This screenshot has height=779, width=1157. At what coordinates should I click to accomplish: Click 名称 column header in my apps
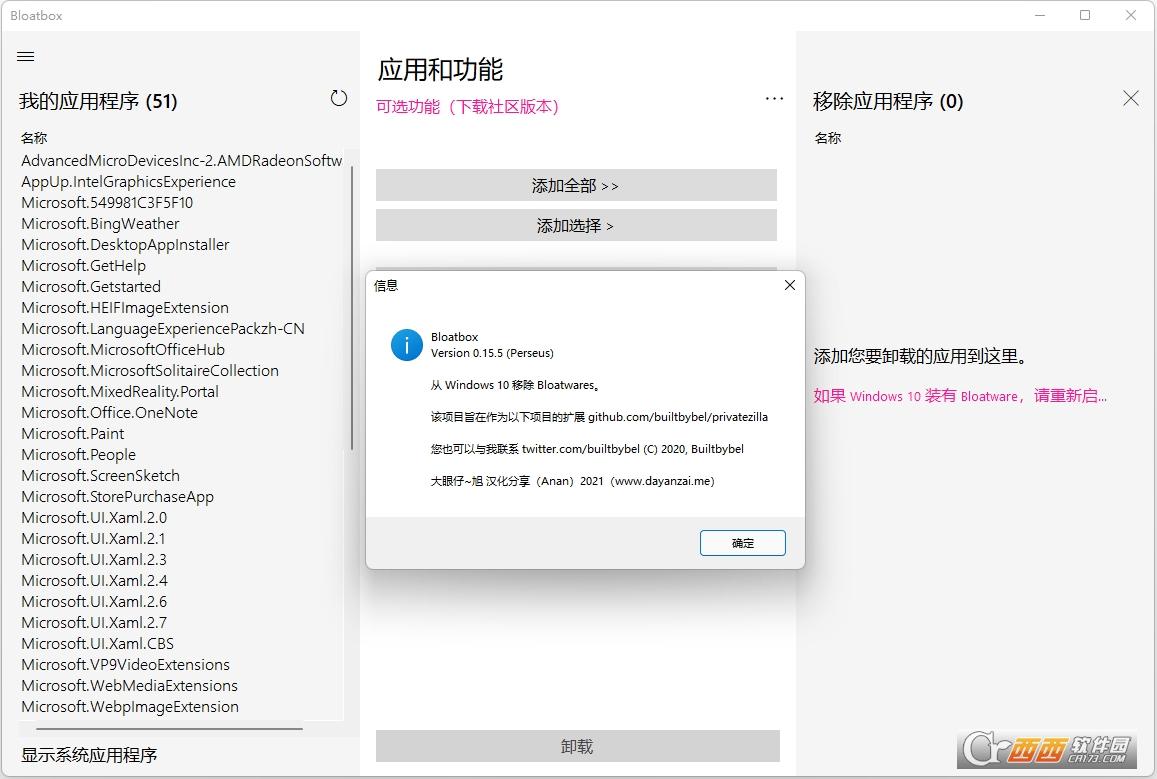34,138
